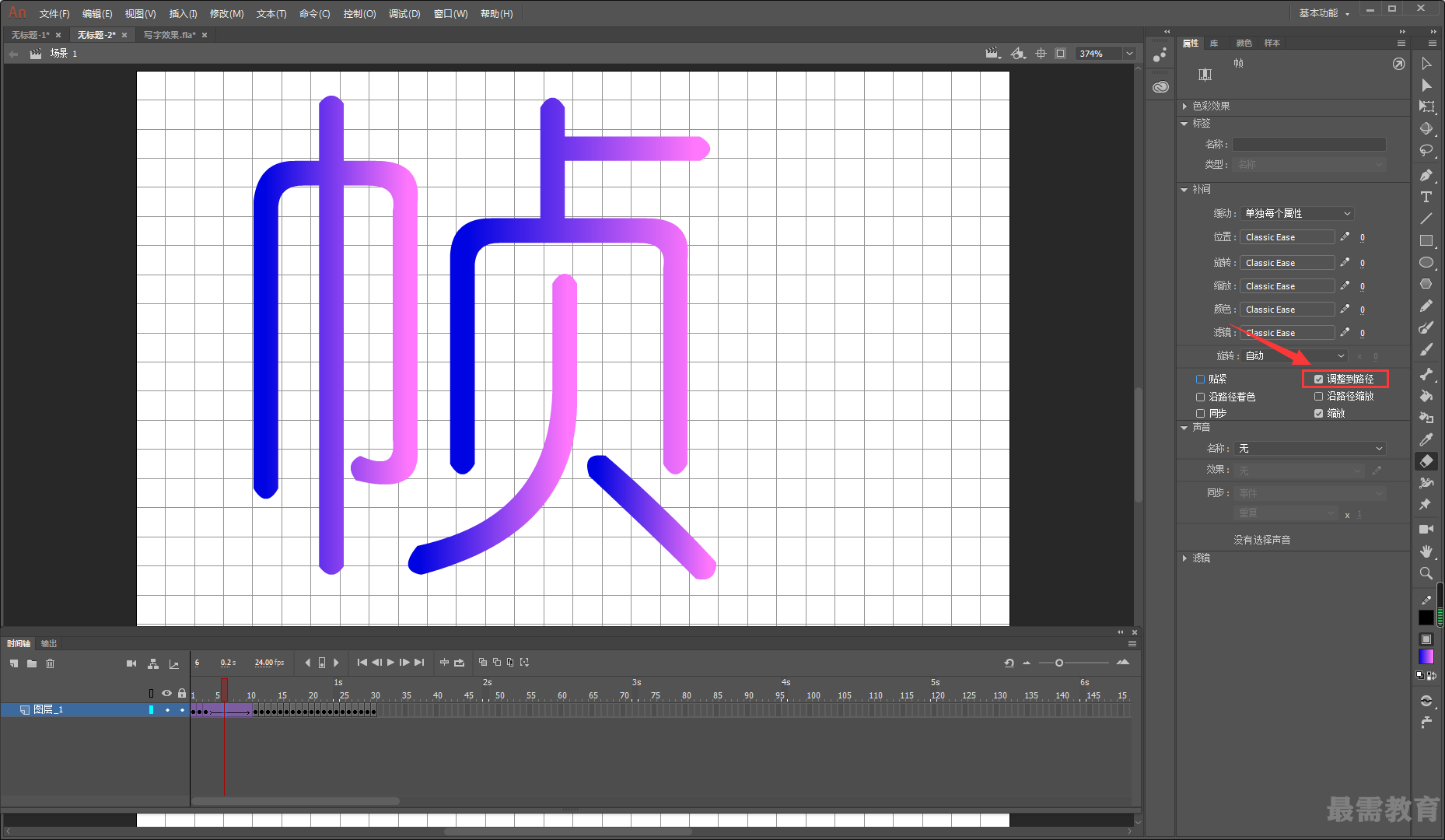This screenshot has width=1445, height=840.
Task: Select the Eyedropper tool
Action: (1426, 439)
